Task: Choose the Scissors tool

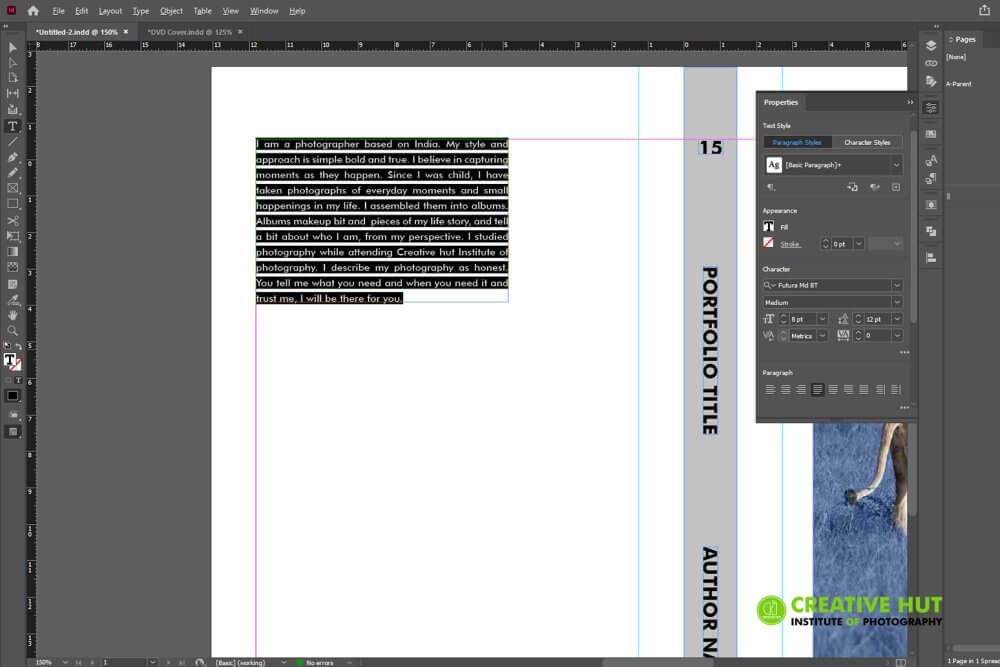Action: click(12, 221)
